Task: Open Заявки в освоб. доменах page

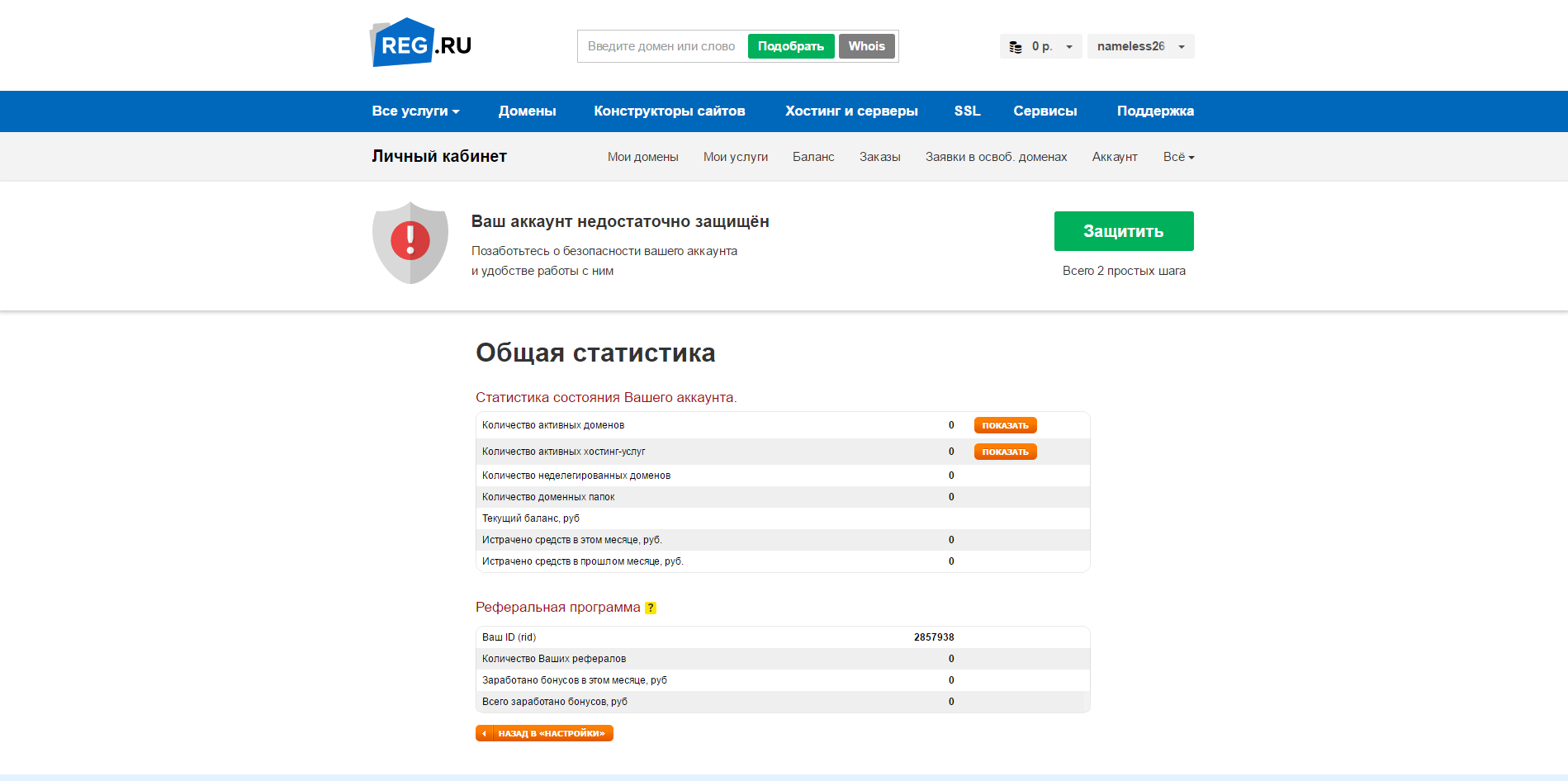Action: tap(996, 156)
